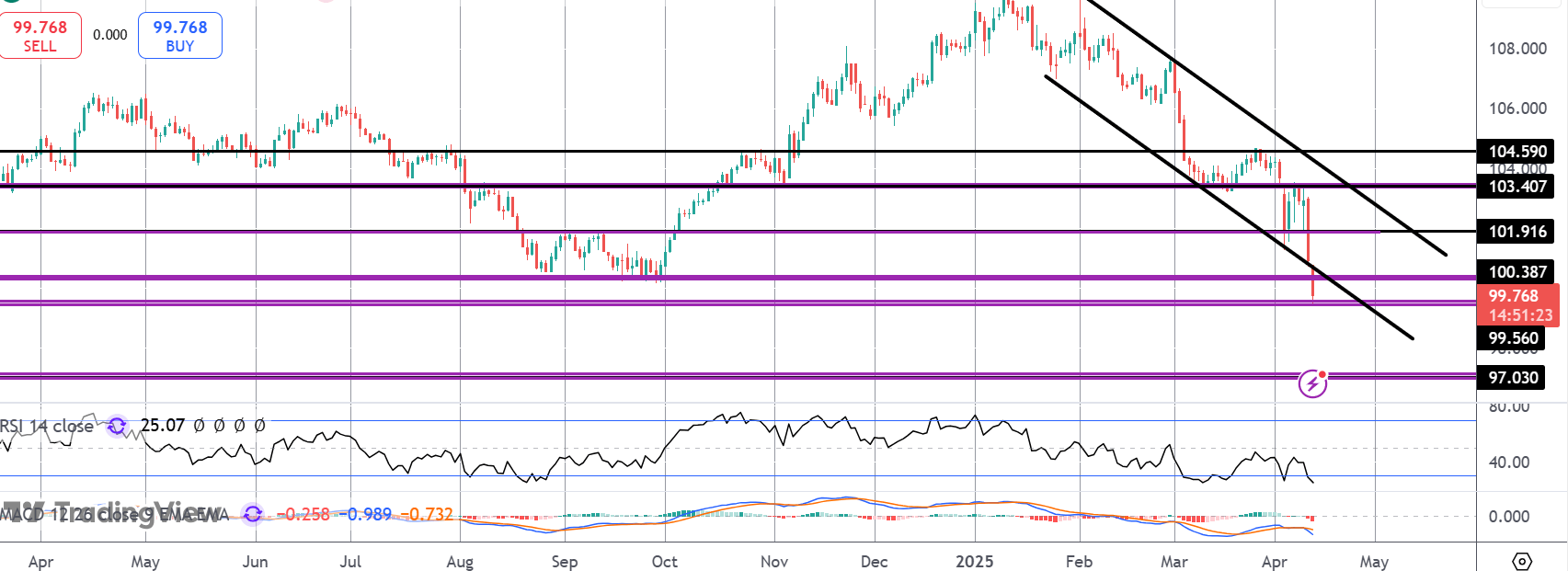Click the Oct label on the time axis
The width and height of the screenshot is (1568, 571).
(664, 562)
